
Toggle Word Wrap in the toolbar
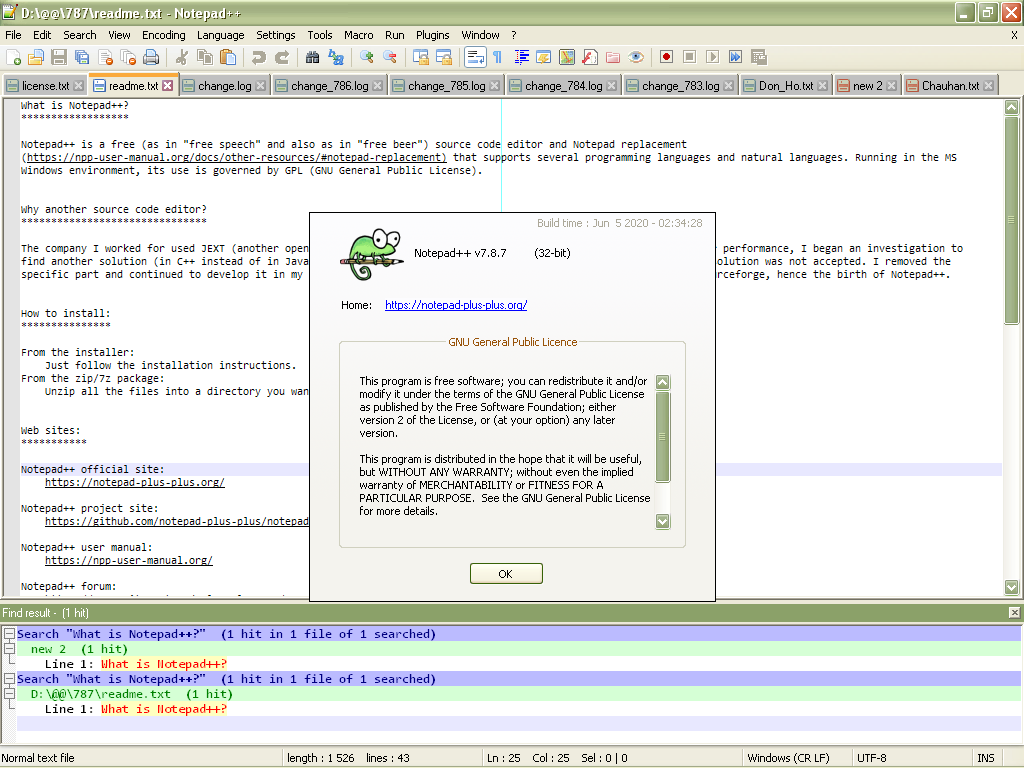coord(475,57)
